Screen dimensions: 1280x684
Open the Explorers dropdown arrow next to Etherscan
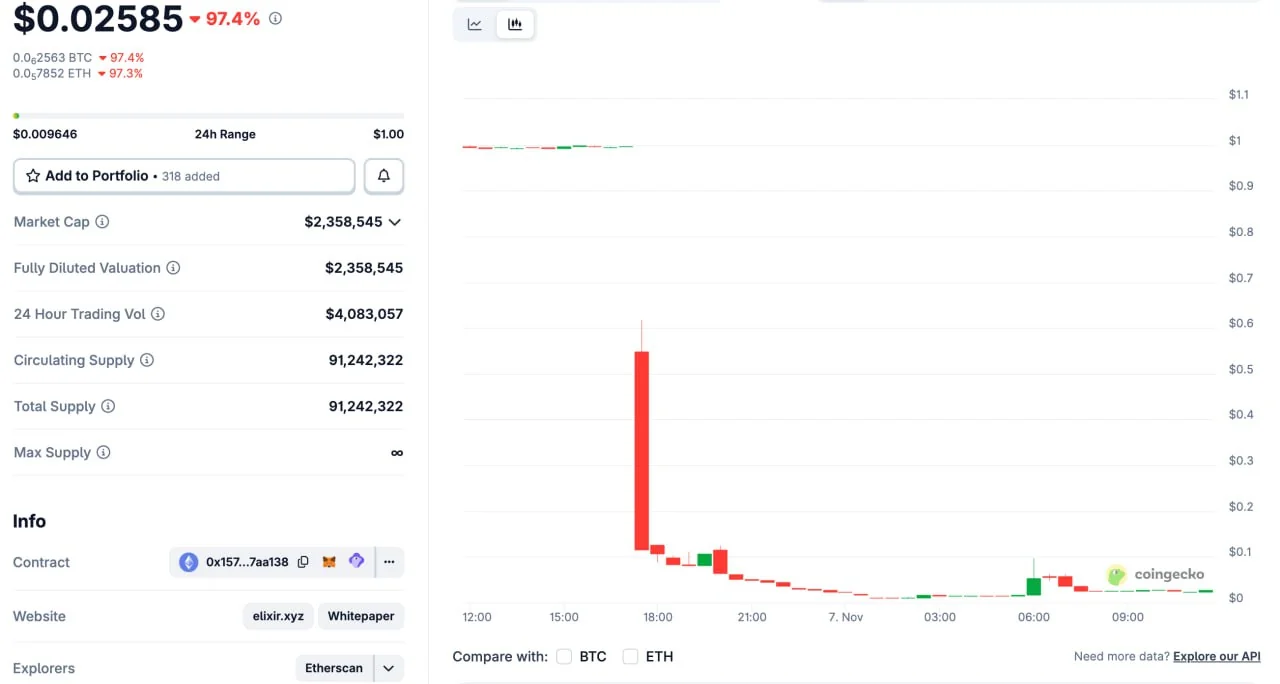(x=389, y=668)
